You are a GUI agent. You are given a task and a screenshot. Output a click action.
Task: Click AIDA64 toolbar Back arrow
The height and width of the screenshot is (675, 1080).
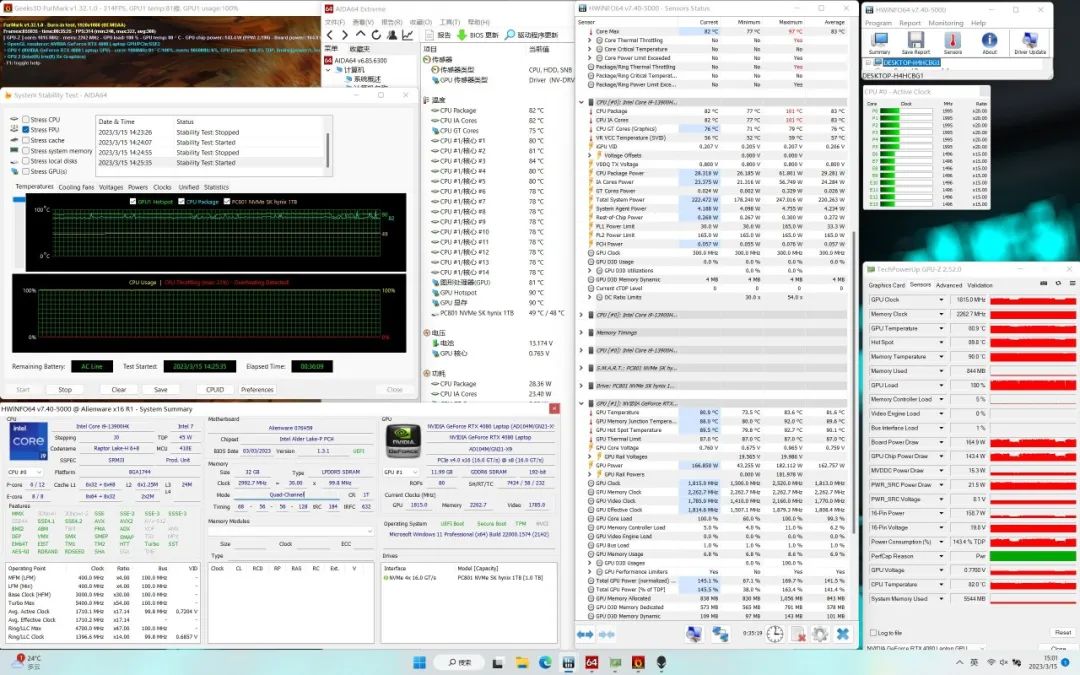330,35
